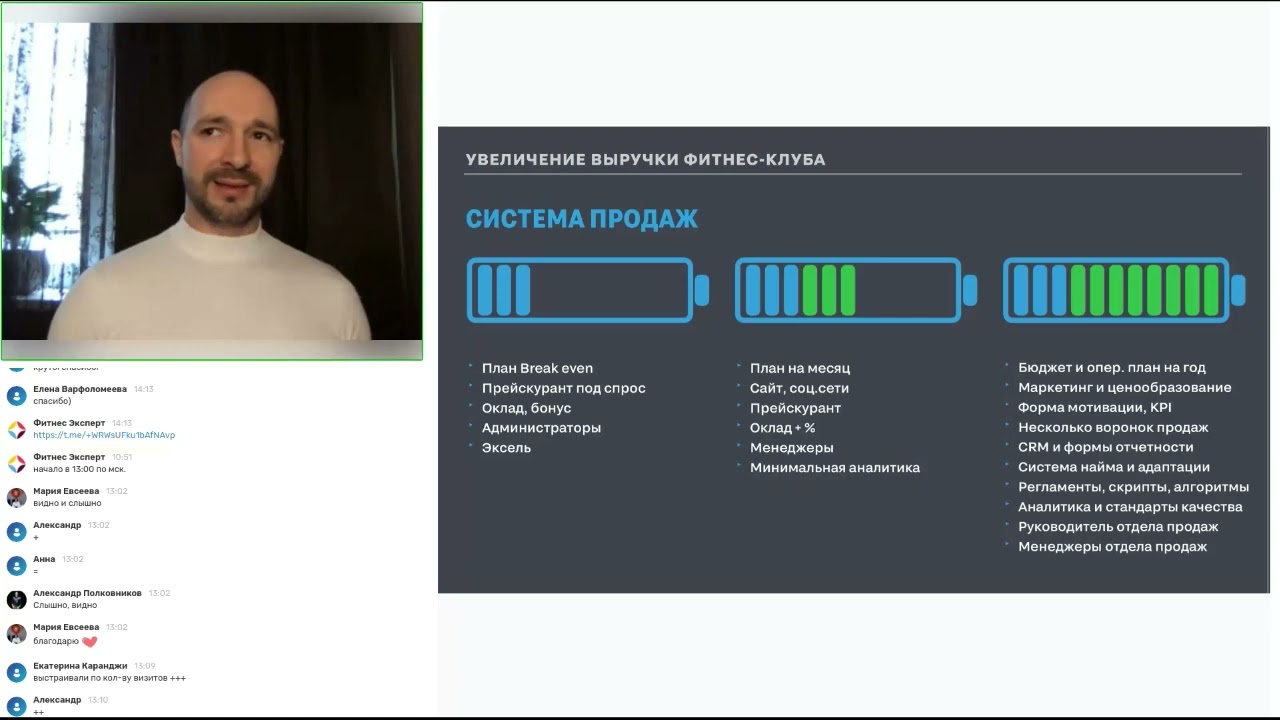This screenshot has height=720, width=1280.
Task: Click the bullet 'План на месяц'
Action: point(800,368)
